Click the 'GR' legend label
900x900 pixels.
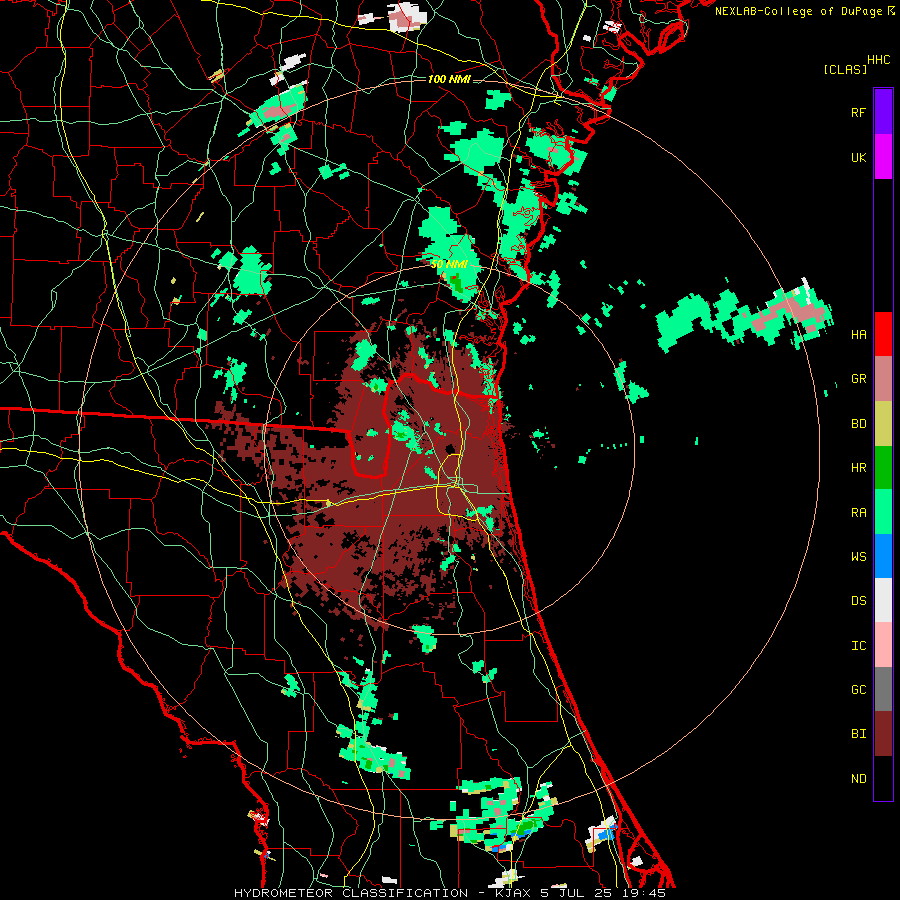tap(858, 379)
